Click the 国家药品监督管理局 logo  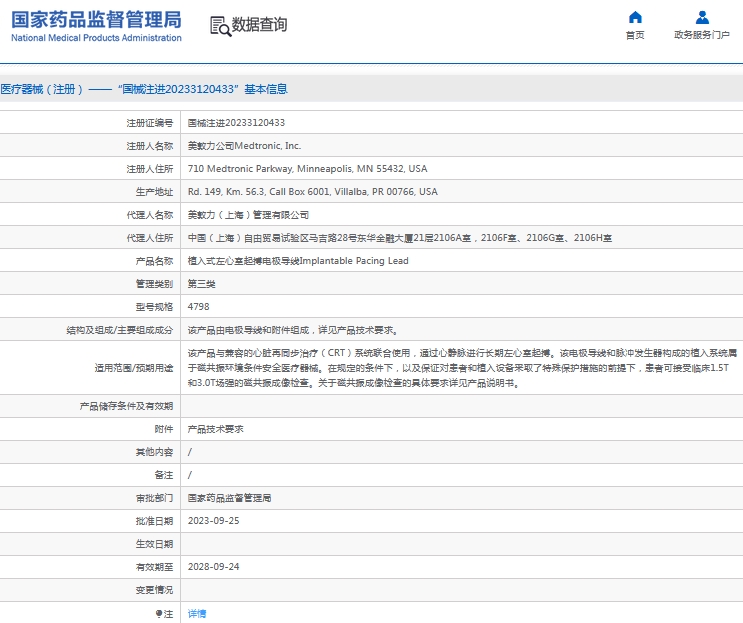point(96,27)
